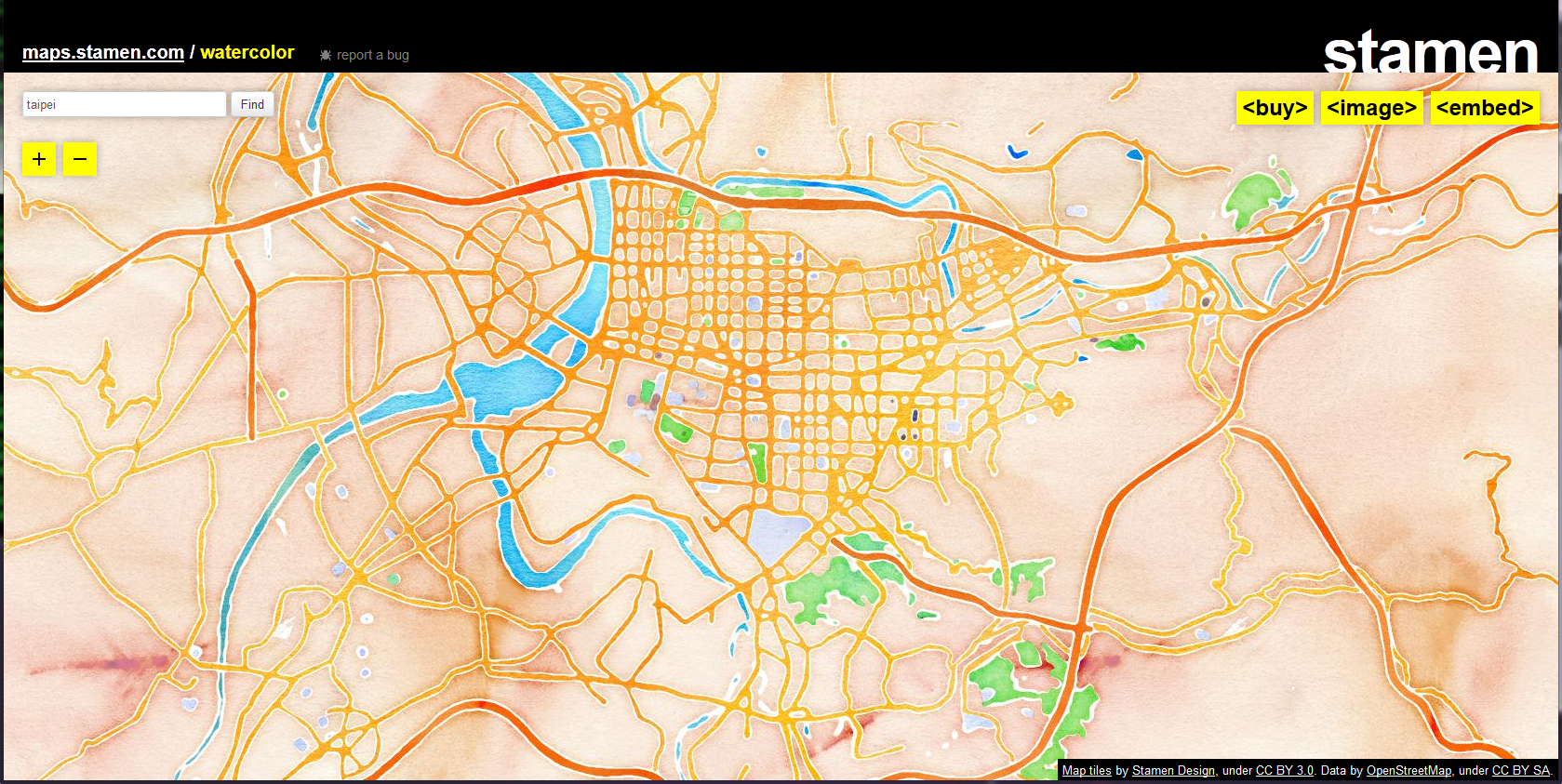
Task: Open the maps.stamen.com link
Action: point(103,52)
